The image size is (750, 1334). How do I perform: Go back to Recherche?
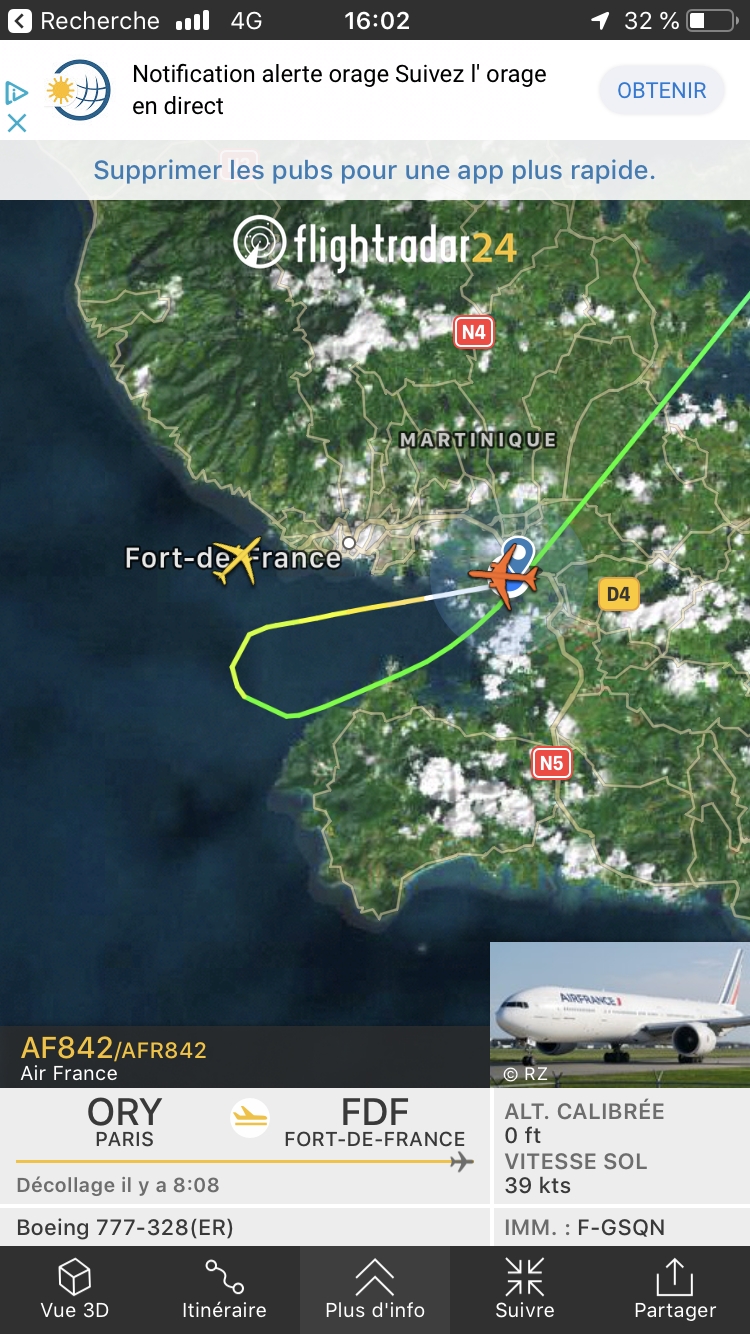click(84, 20)
